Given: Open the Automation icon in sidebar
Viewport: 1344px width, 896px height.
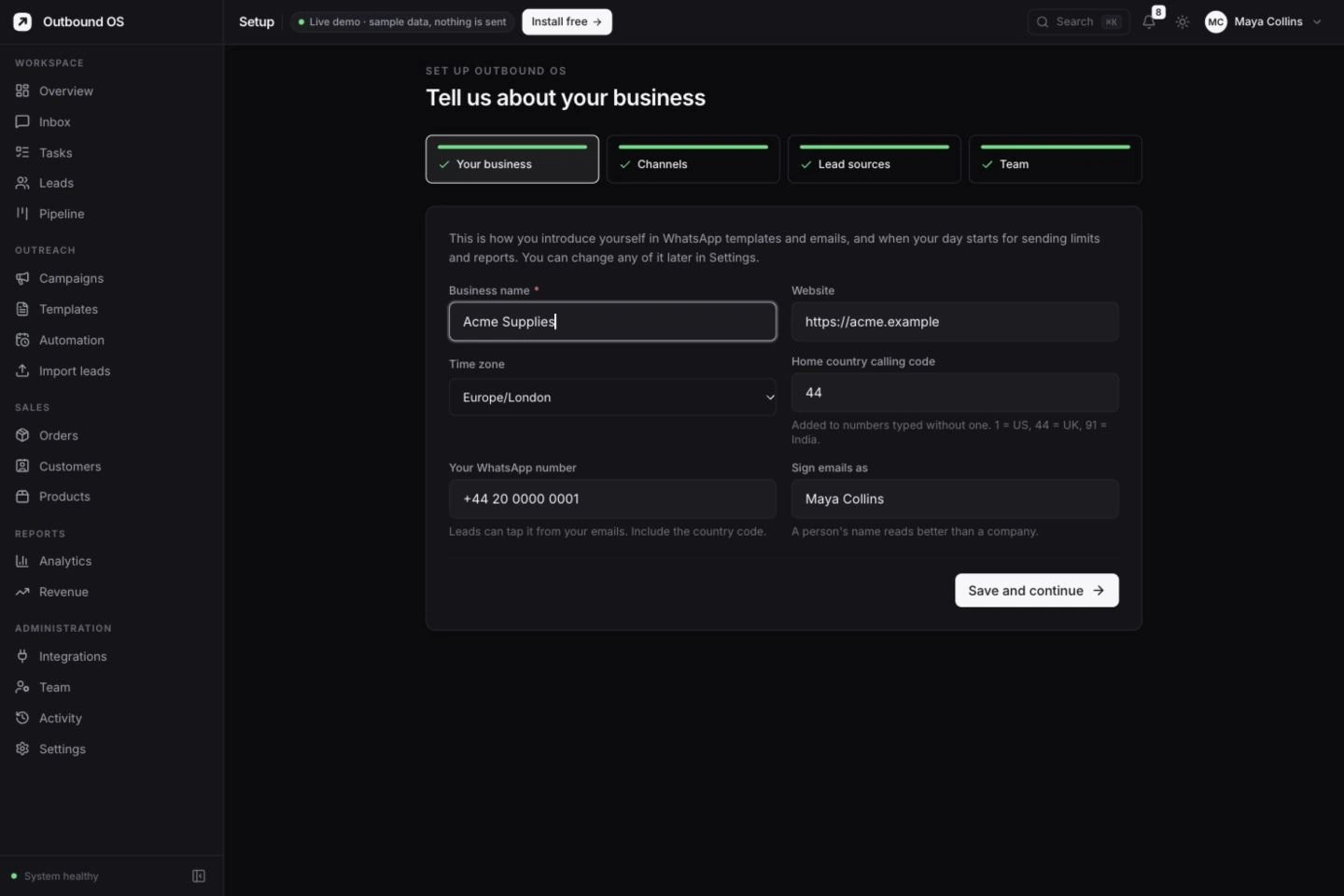Looking at the screenshot, I should (22, 340).
